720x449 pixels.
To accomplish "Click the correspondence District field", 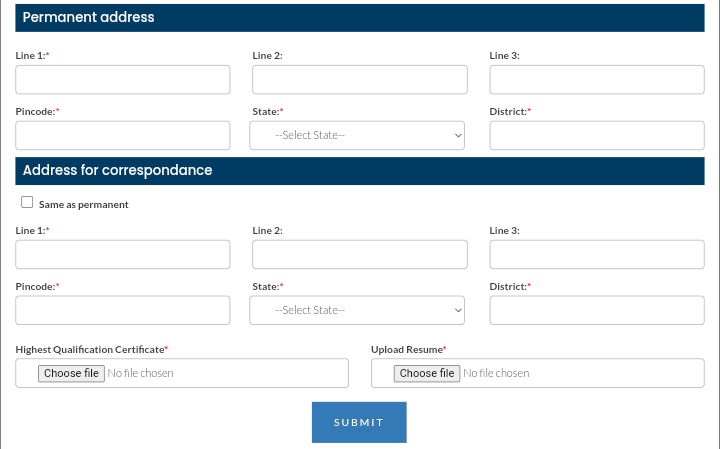I will point(597,310).
